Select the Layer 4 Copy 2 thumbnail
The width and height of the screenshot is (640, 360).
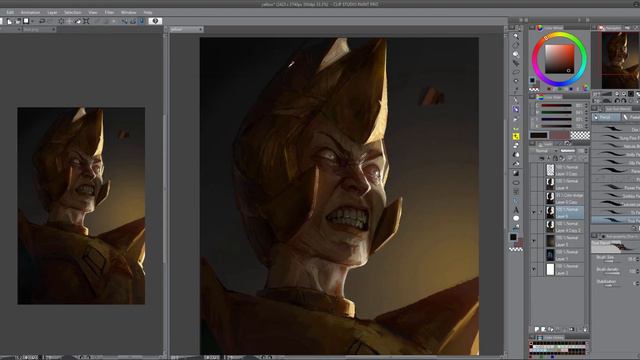(x=550, y=227)
